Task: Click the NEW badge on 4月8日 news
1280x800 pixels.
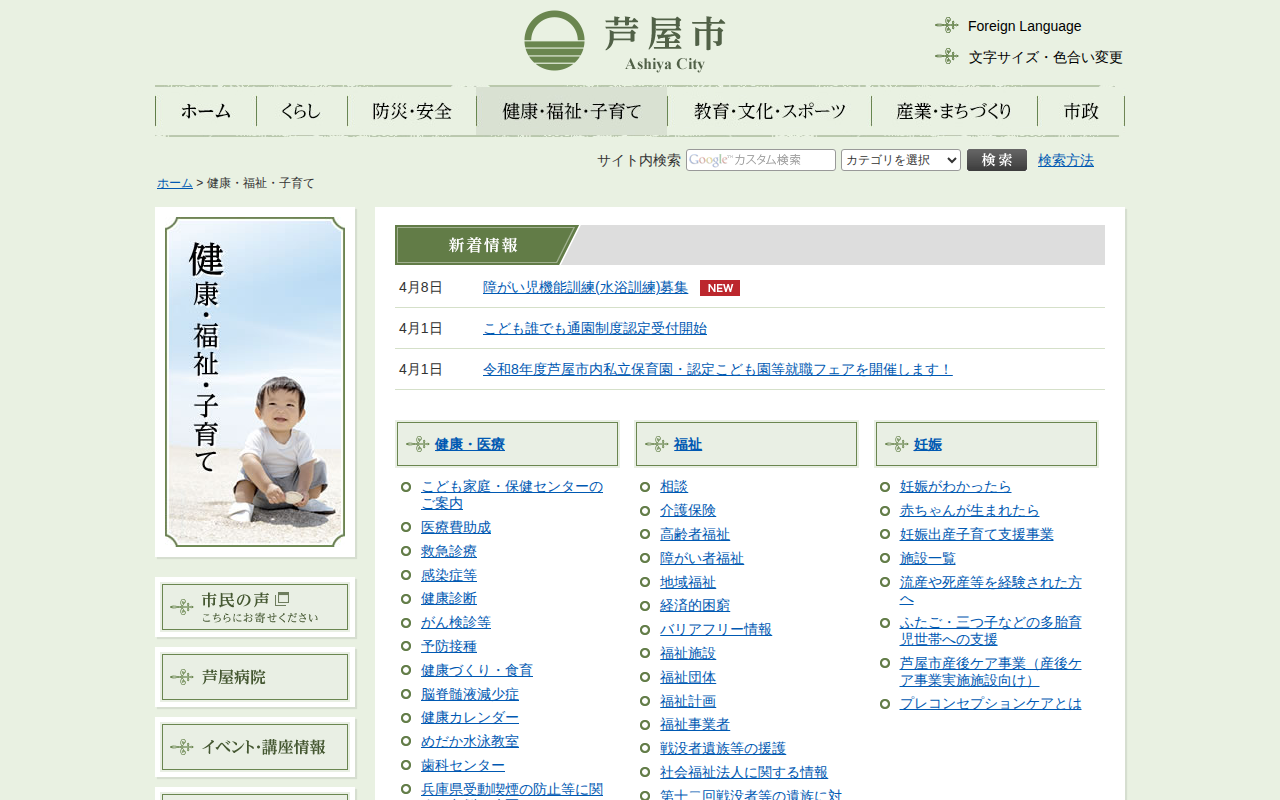Action: pos(719,288)
